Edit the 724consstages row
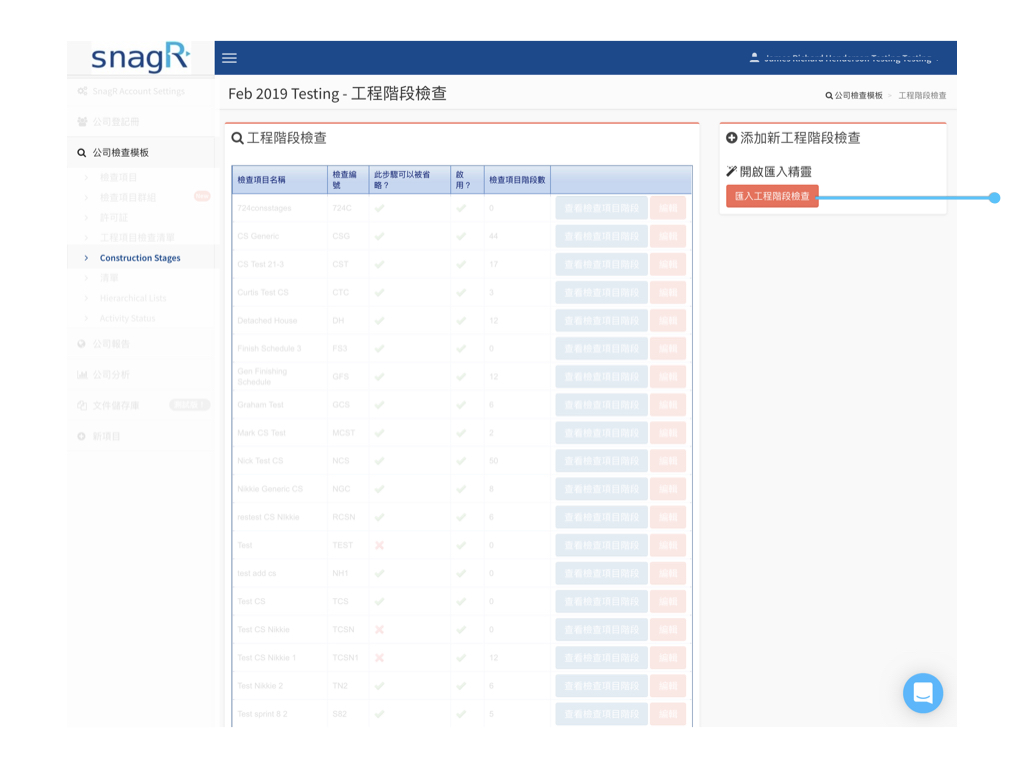Image resolution: width=1024 pixels, height=768 pixels. point(668,208)
